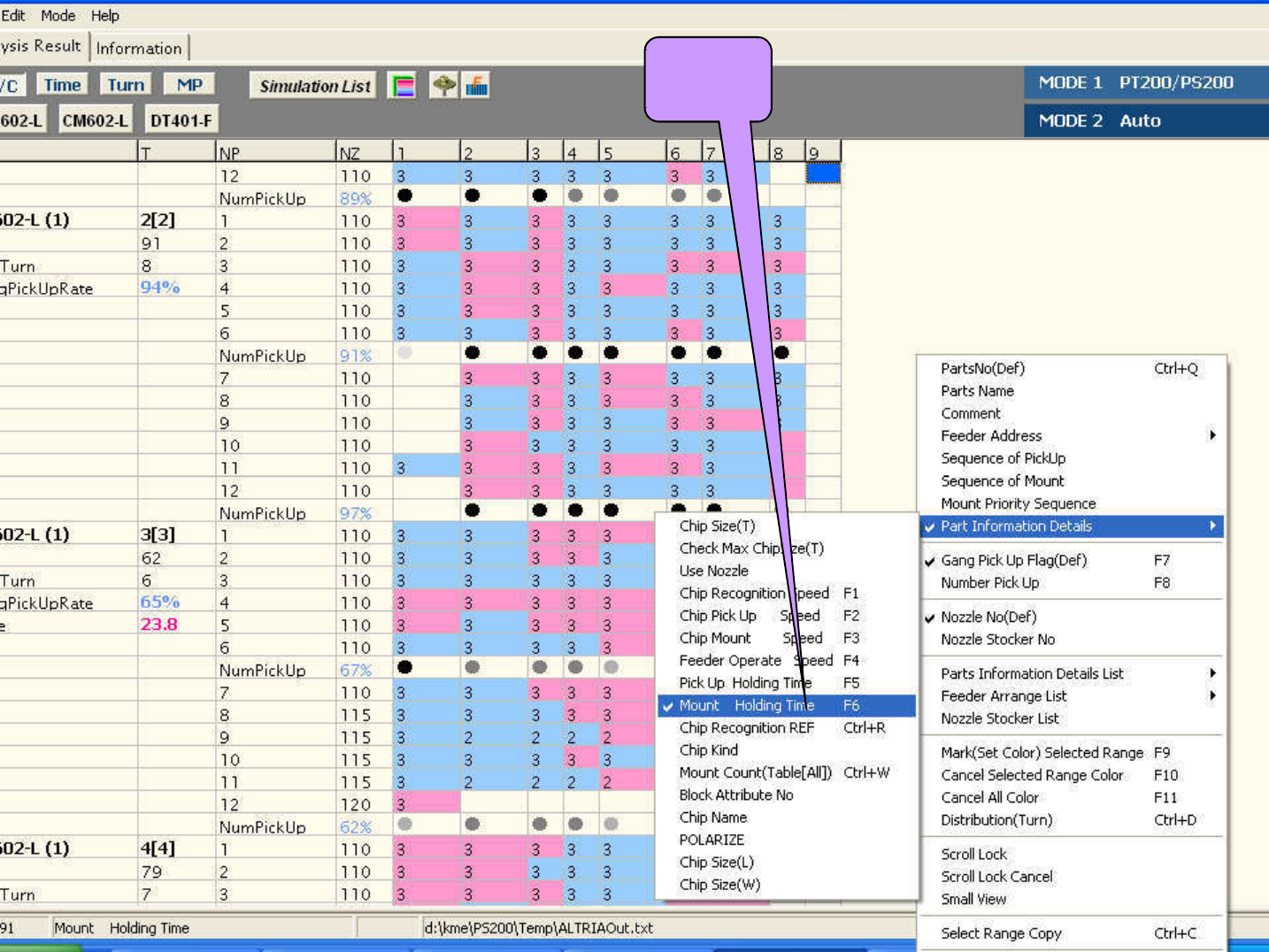Select the Scroll Lock menu option
1269x952 pixels.
(973, 854)
